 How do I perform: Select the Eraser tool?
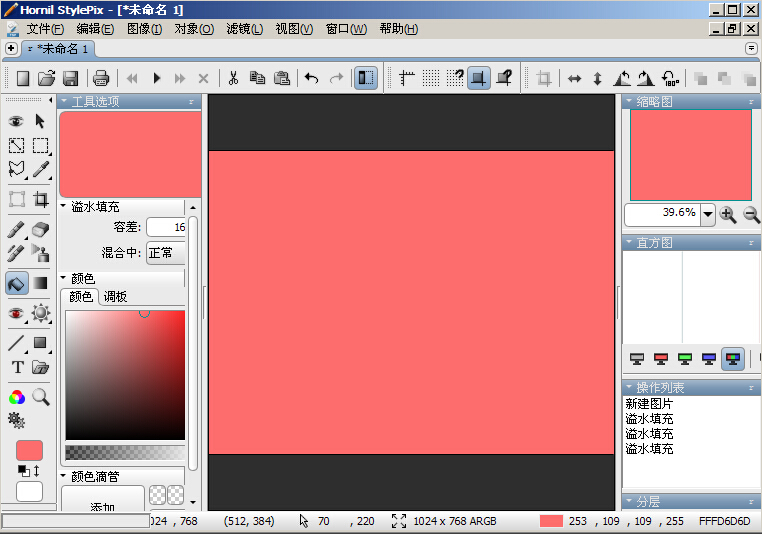tap(40, 229)
